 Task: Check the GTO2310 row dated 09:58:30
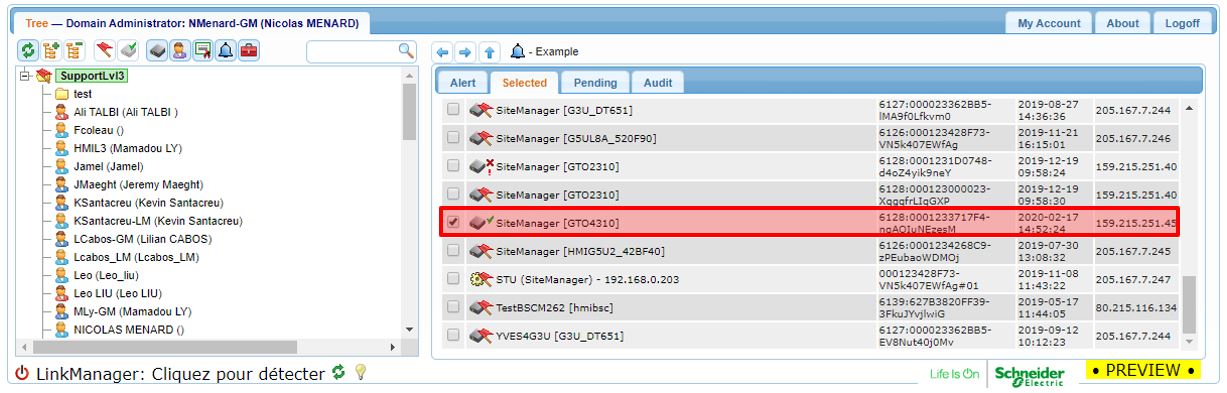pos(453,194)
